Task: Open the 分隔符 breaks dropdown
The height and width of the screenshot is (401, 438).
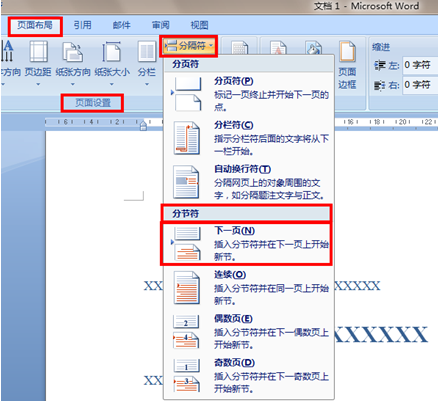Action: pos(189,46)
